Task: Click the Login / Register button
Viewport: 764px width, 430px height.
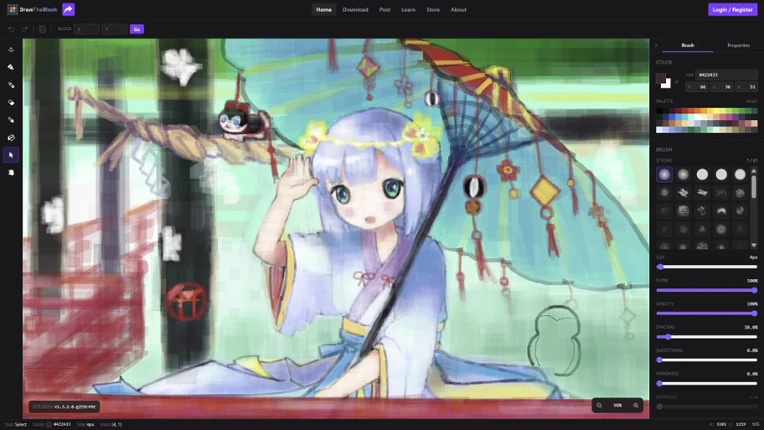Action: point(732,10)
